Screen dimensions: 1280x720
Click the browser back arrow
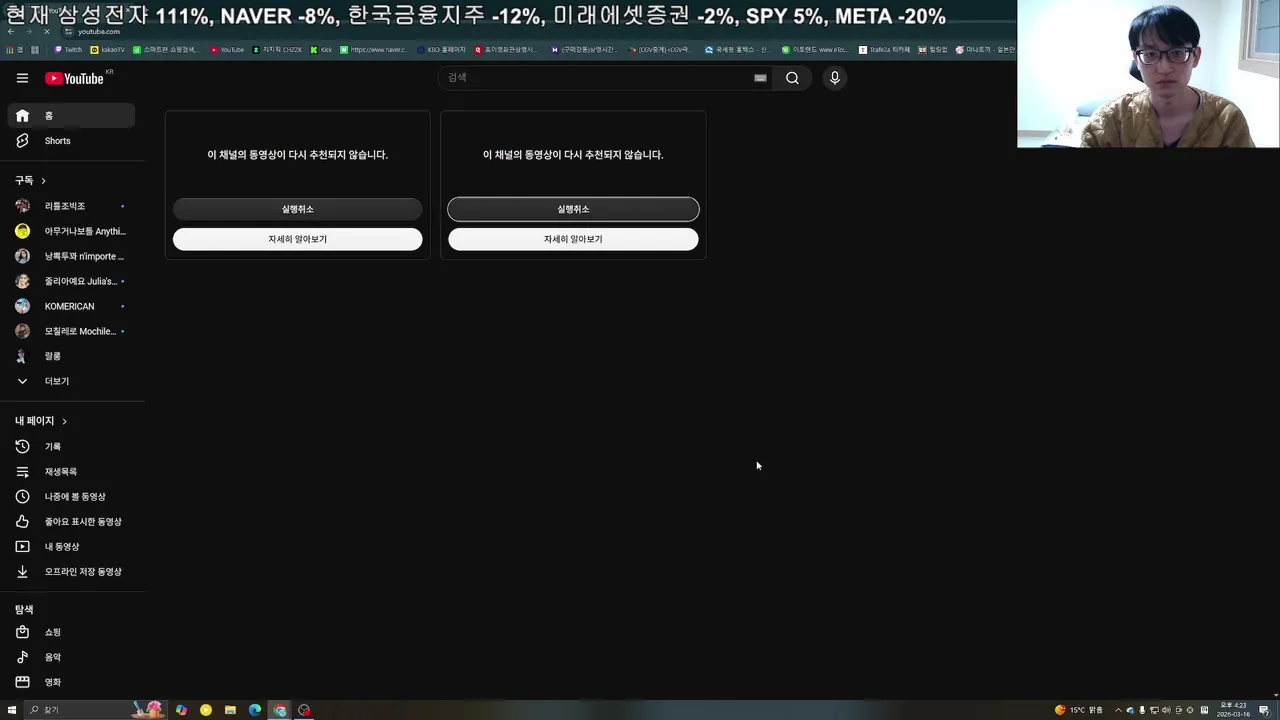coord(11,32)
